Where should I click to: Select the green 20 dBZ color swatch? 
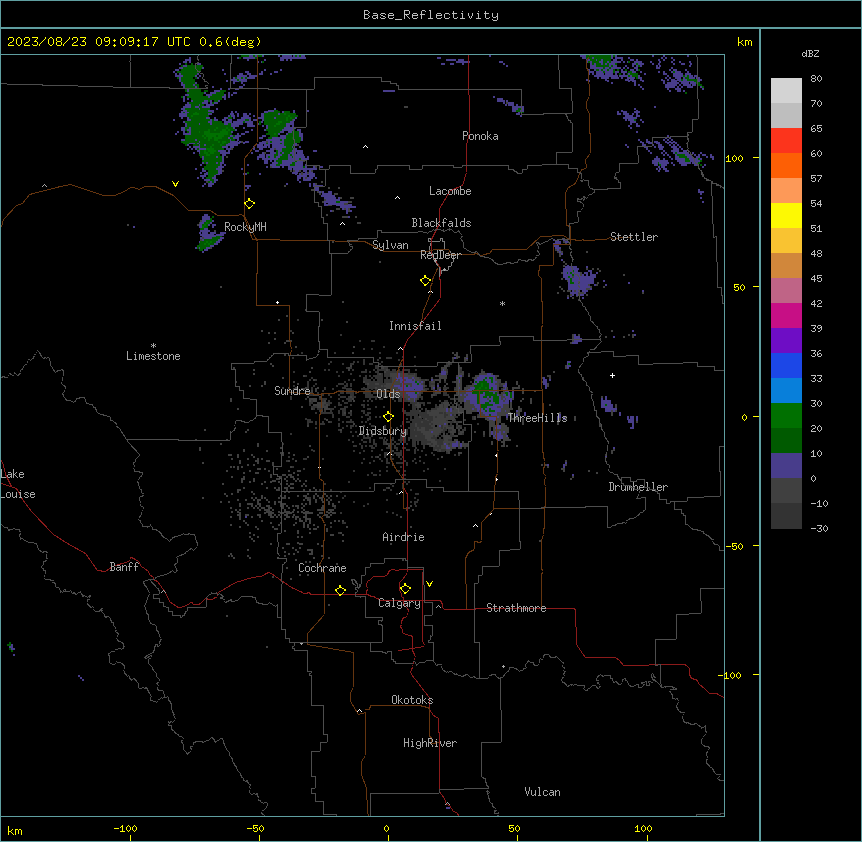[x=786, y=416]
